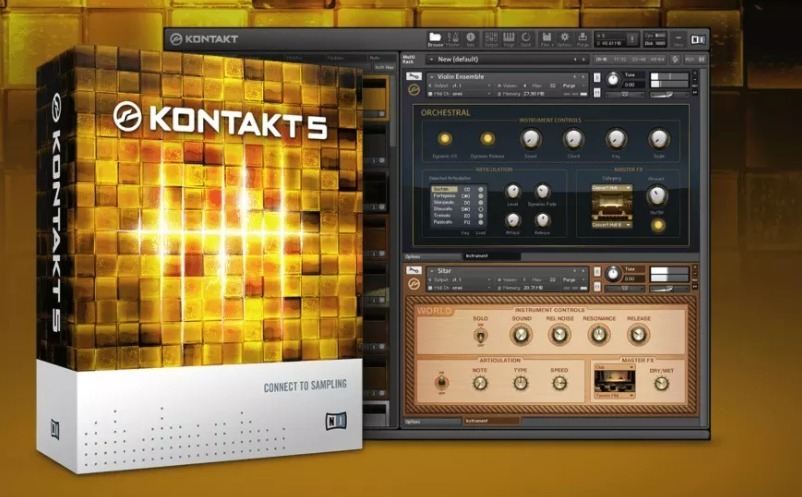802x497 pixels.
Task: Select the Sustain articulation
Action: [444, 189]
